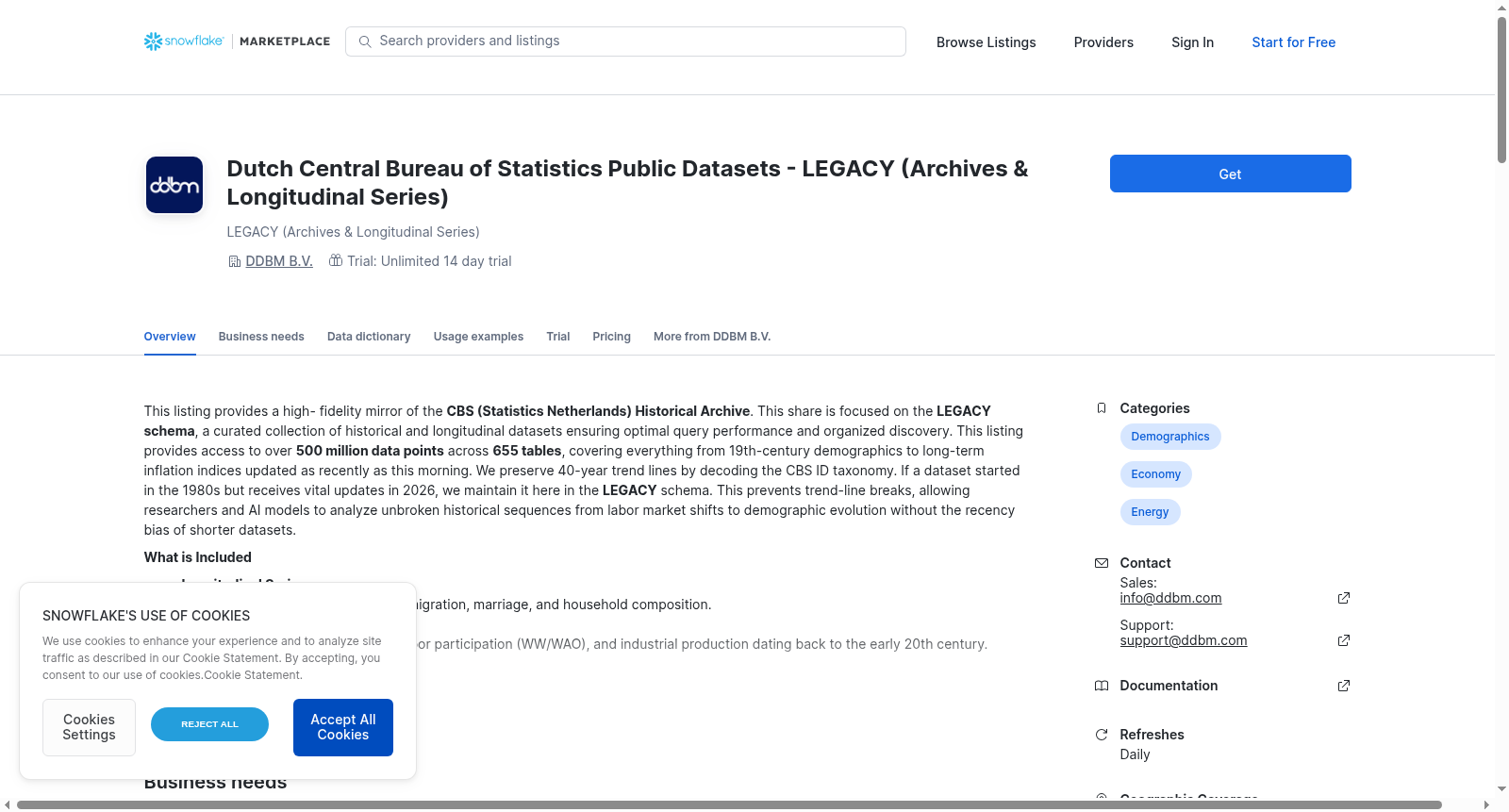Click the provider building icon beside DDBM B.V.
The image size is (1509, 812).
[235, 261]
